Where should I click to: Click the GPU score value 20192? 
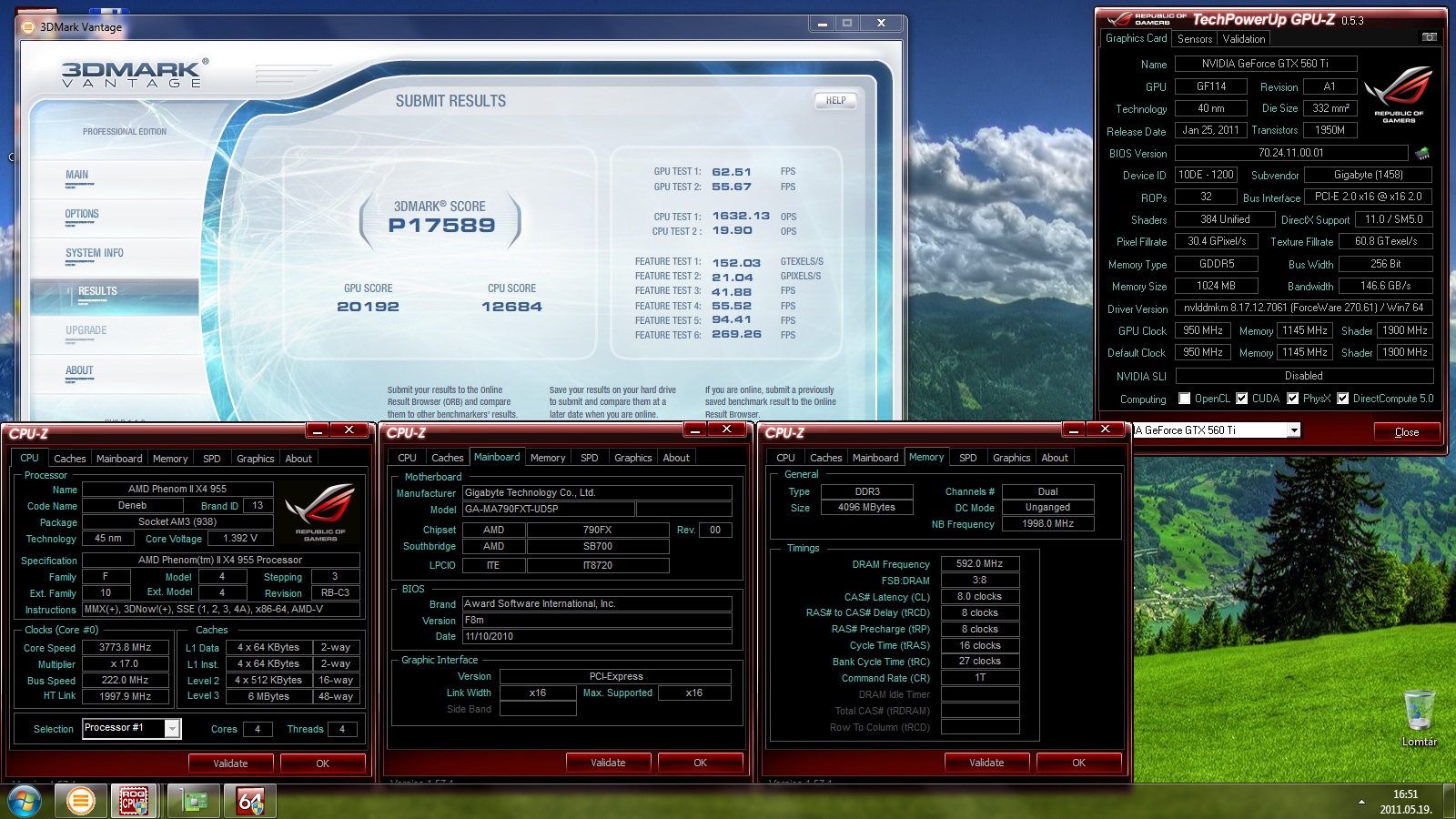[368, 307]
